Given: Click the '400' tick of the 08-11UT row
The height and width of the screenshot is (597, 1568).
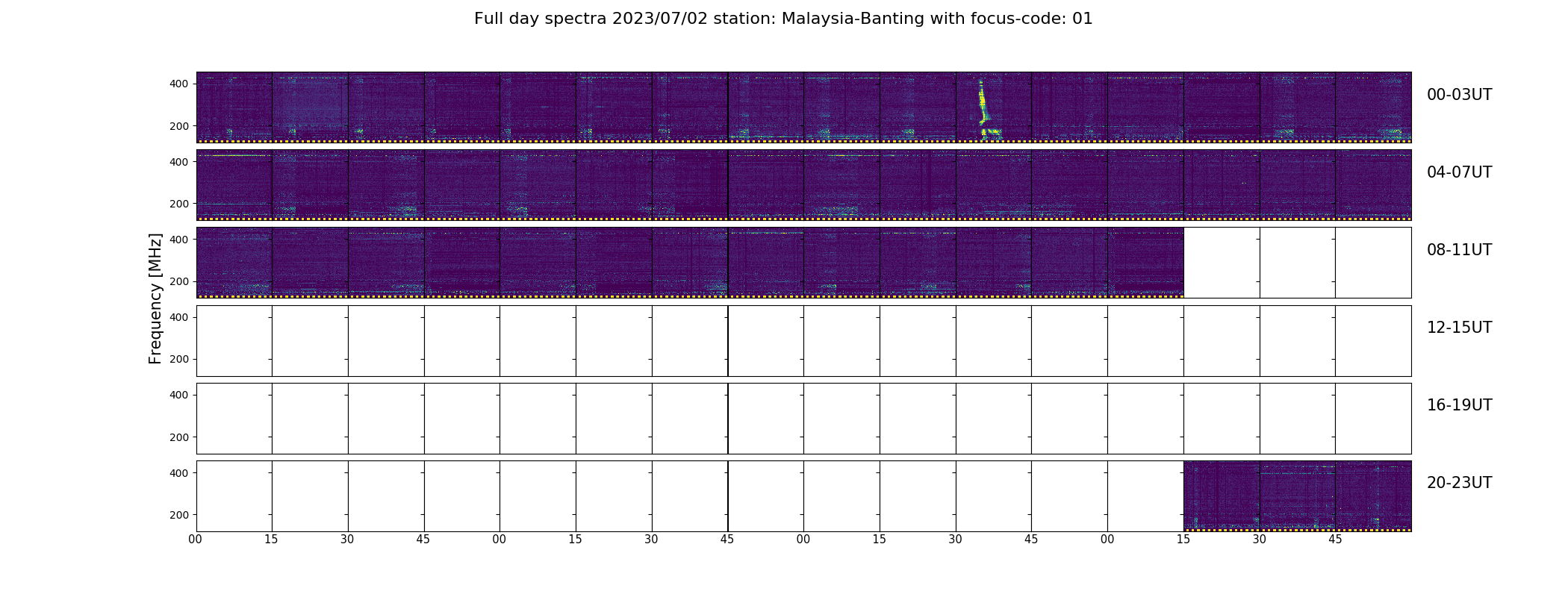Looking at the screenshot, I should click(179, 240).
